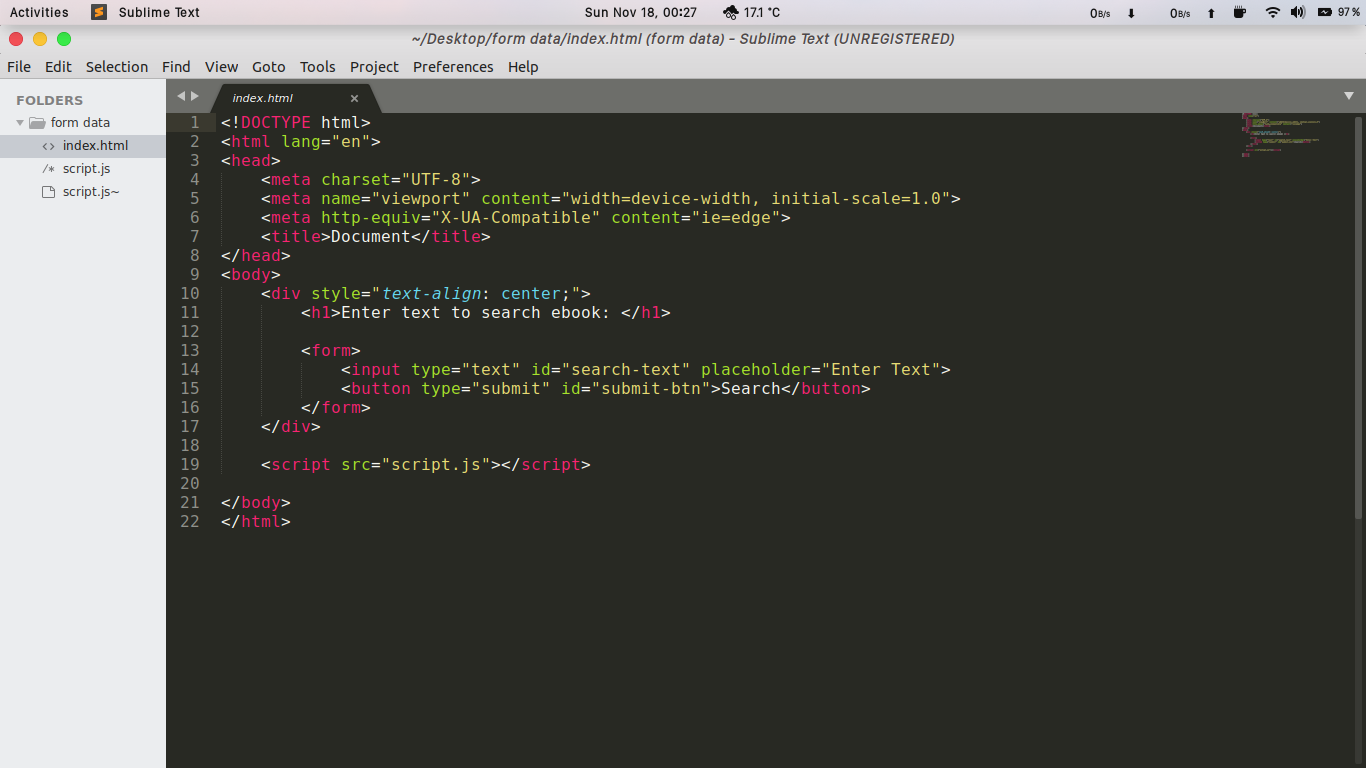The height and width of the screenshot is (768, 1366).
Task: Open the battery status indicator
Action: 1339,12
